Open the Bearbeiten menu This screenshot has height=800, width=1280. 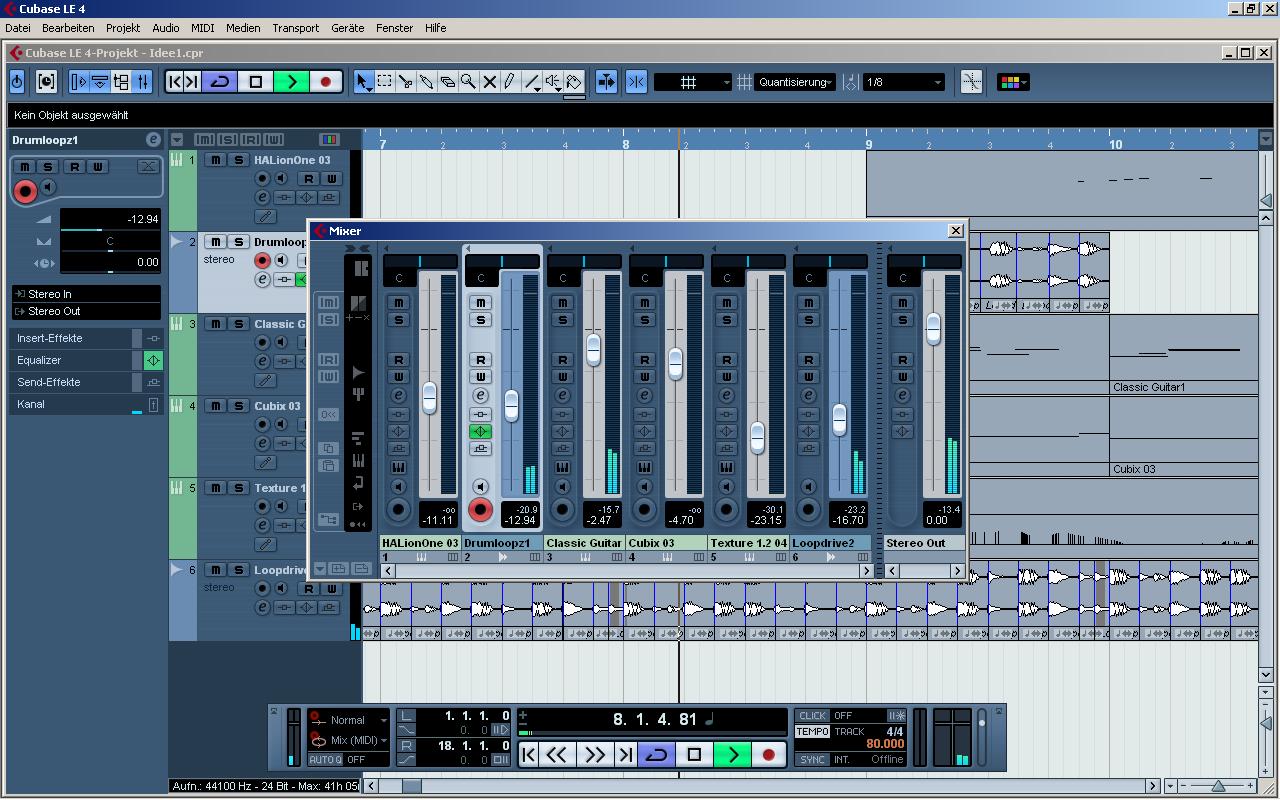[x=68, y=28]
